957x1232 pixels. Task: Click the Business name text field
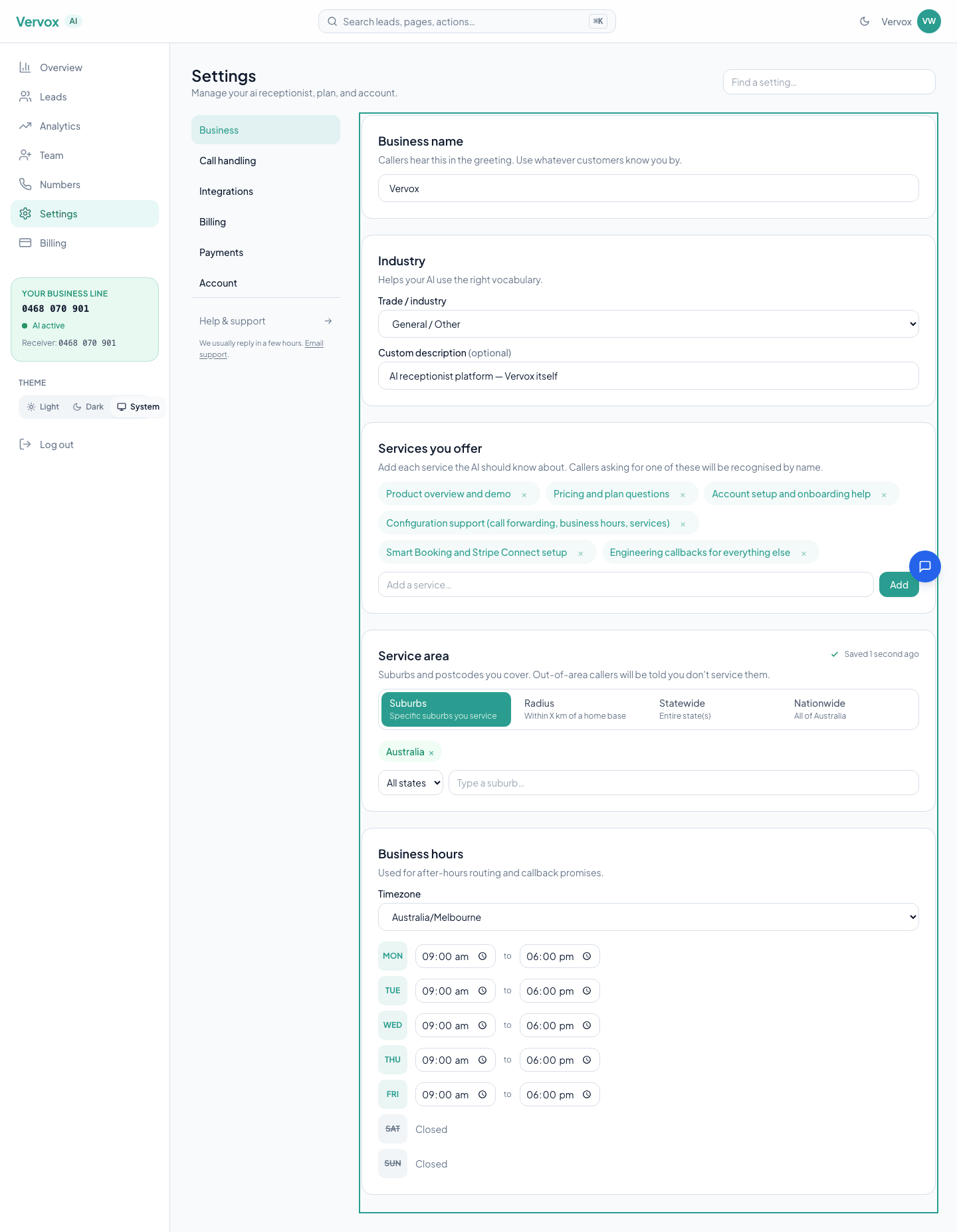click(x=649, y=189)
